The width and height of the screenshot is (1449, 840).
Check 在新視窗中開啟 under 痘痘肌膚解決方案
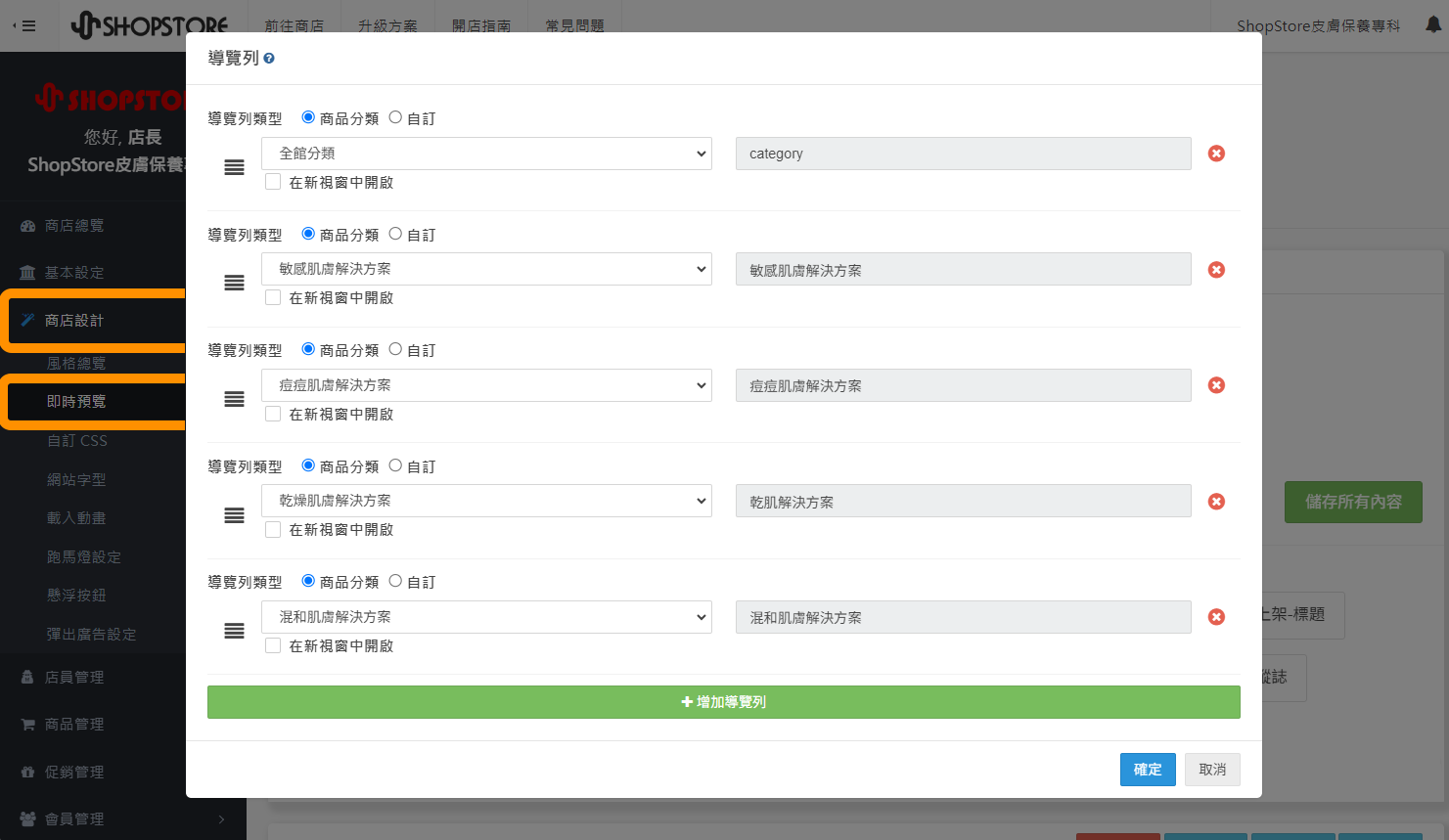coord(273,414)
